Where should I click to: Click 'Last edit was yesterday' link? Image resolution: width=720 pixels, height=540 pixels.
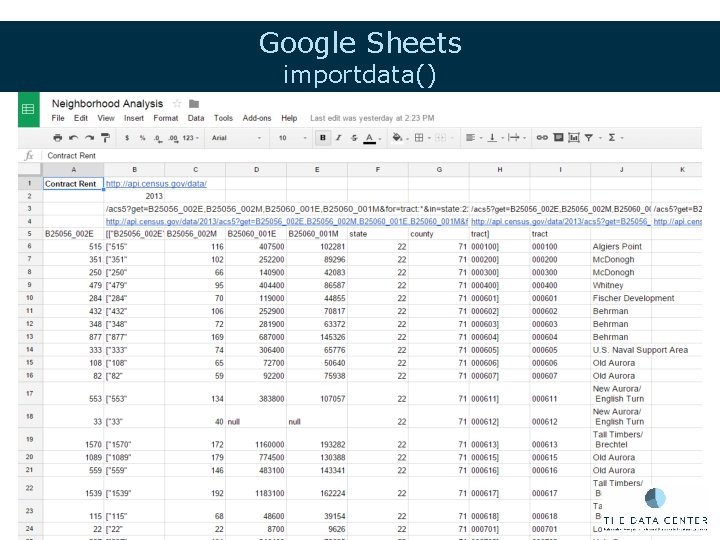tap(372, 118)
